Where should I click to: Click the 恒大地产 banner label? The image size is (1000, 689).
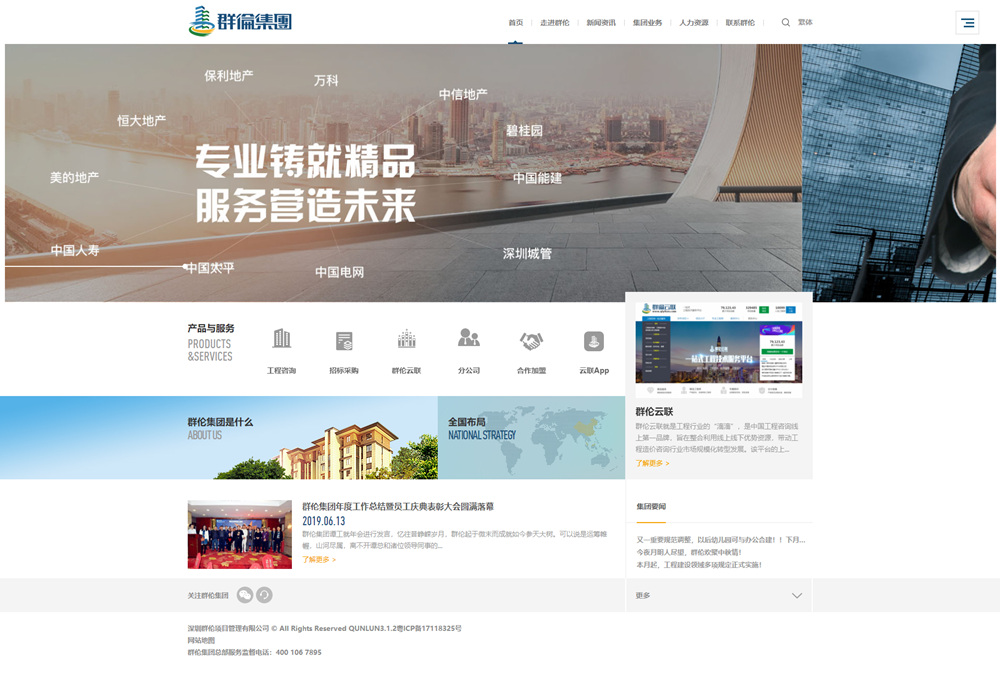142,121
